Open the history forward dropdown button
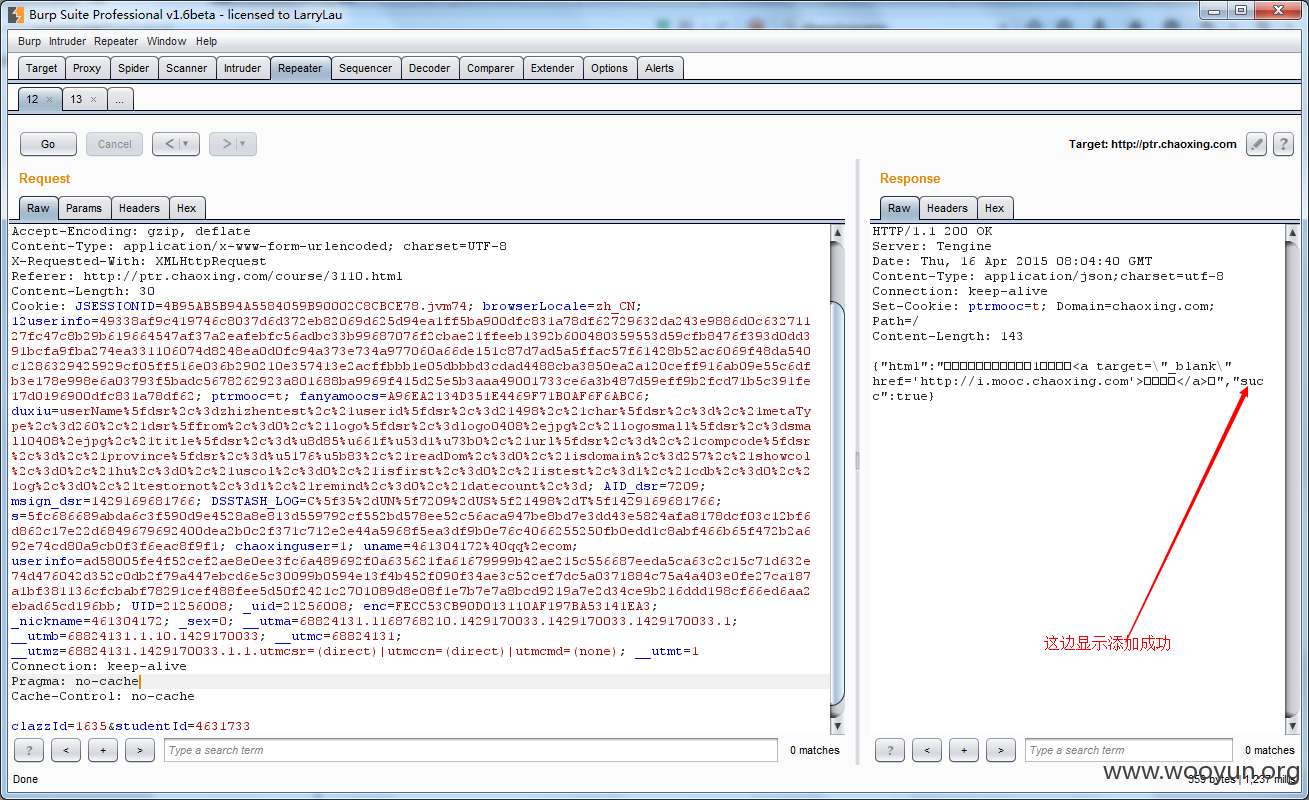This screenshot has width=1309, height=800. coord(233,144)
